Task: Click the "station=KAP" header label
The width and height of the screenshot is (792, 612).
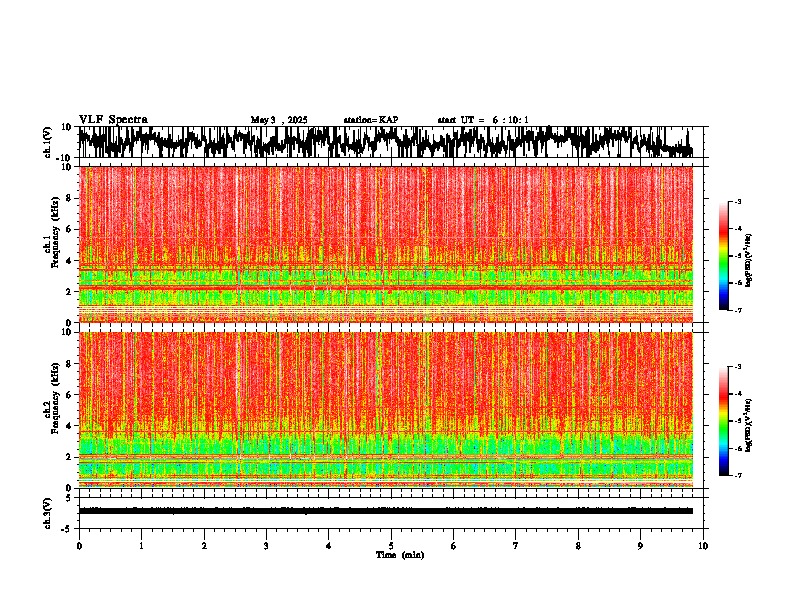Action: [371, 120]
